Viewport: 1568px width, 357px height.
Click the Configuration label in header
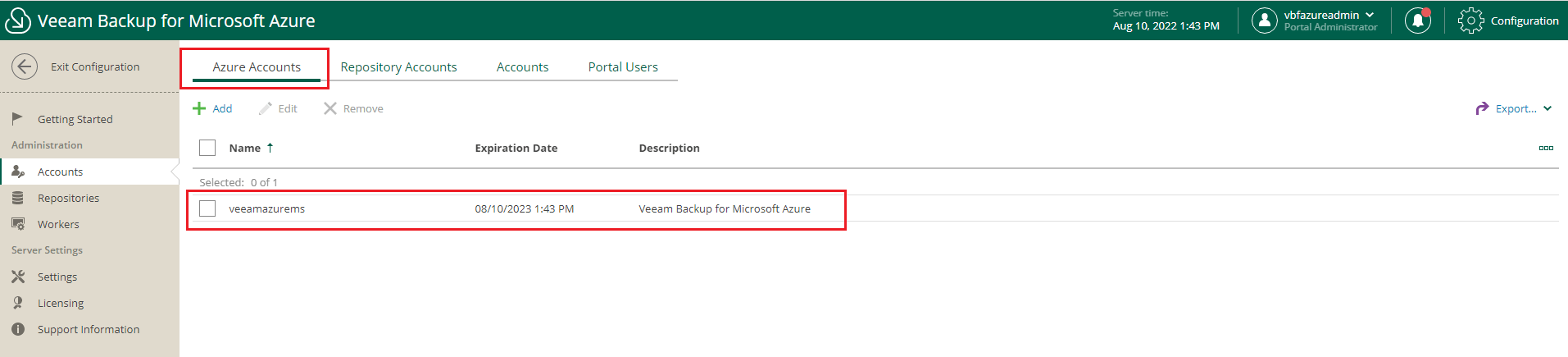click(1525, 21)
